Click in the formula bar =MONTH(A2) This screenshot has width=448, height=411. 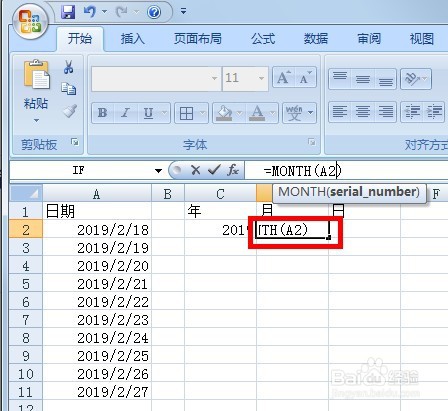(x=347, y=171)
